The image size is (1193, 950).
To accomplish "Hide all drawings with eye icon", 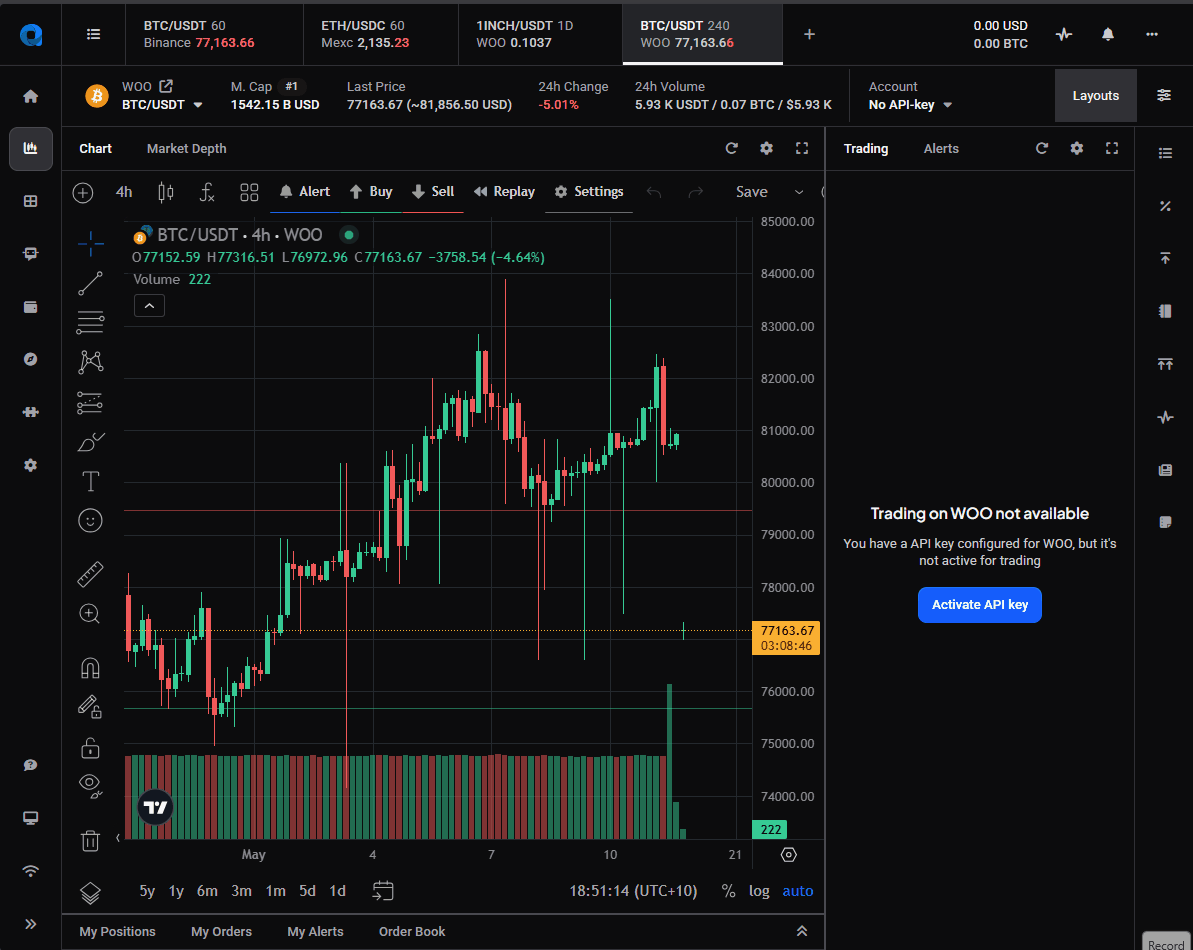I will coord(90,786).
